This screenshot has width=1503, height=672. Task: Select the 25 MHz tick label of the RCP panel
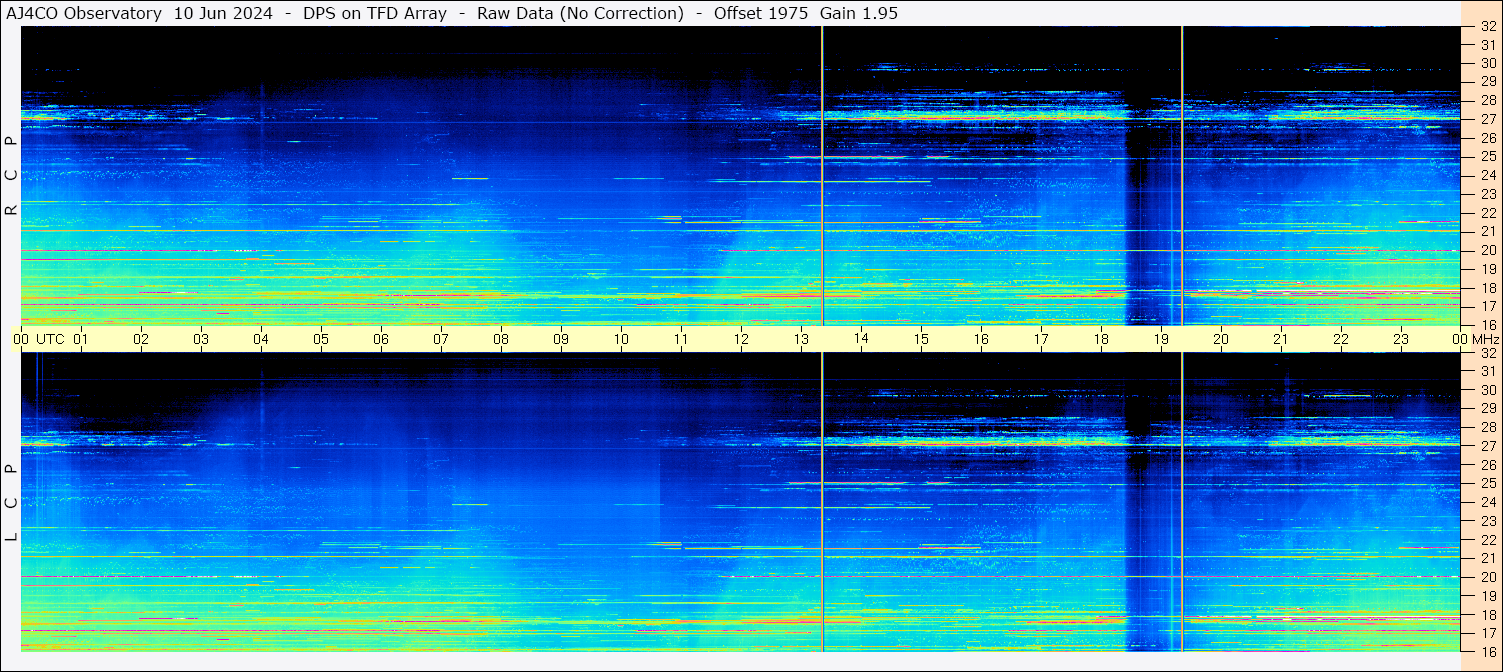tap(1488, 157)
